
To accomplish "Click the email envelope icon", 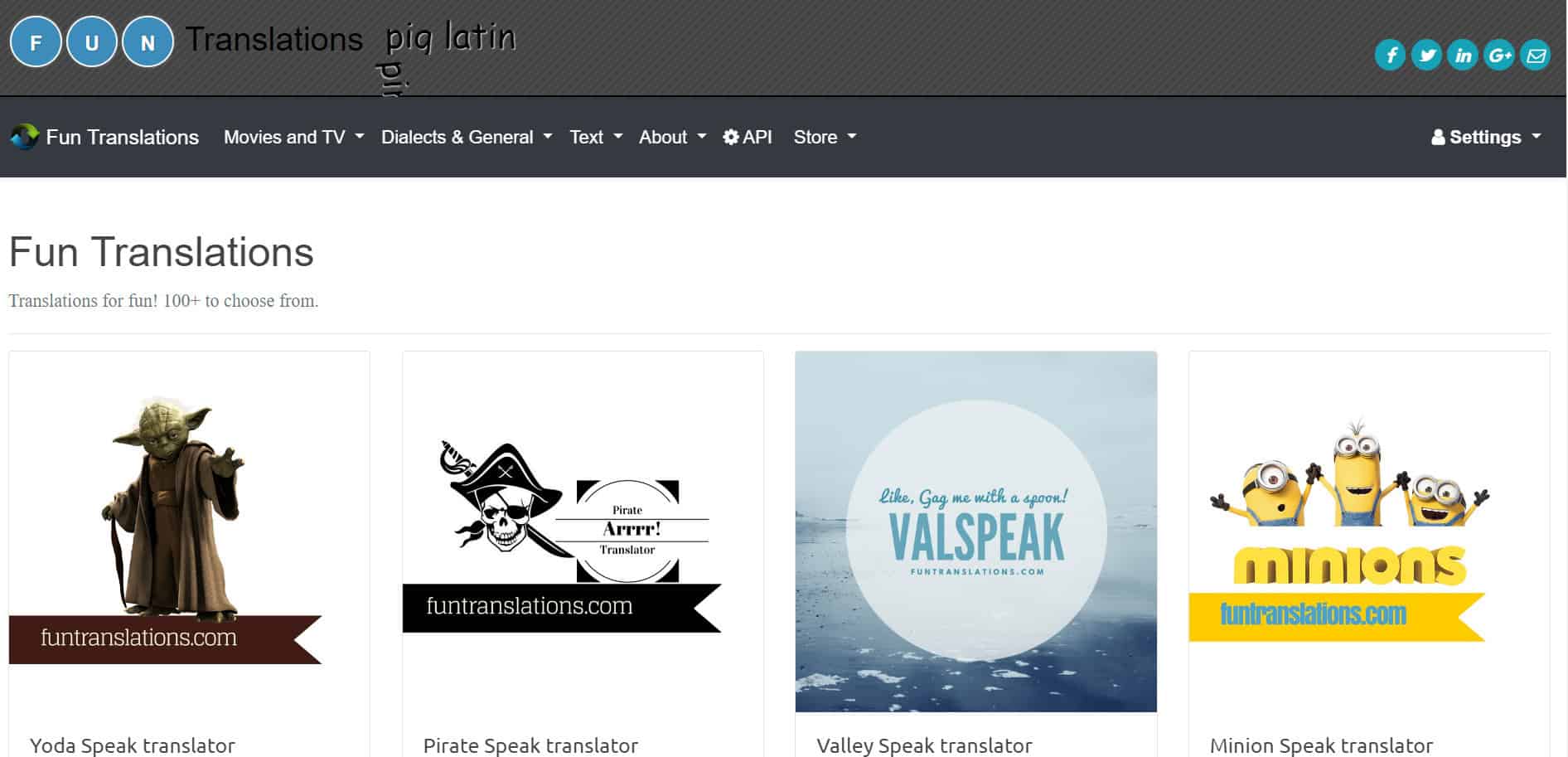I will (x=1536, y=56).
